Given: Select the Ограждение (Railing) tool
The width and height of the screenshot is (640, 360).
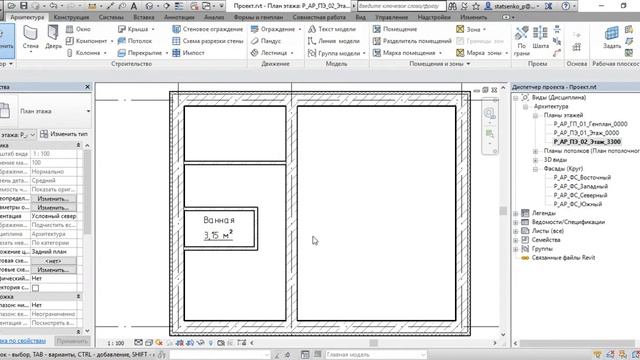Looking at the screenshot, I should (273, 29).
